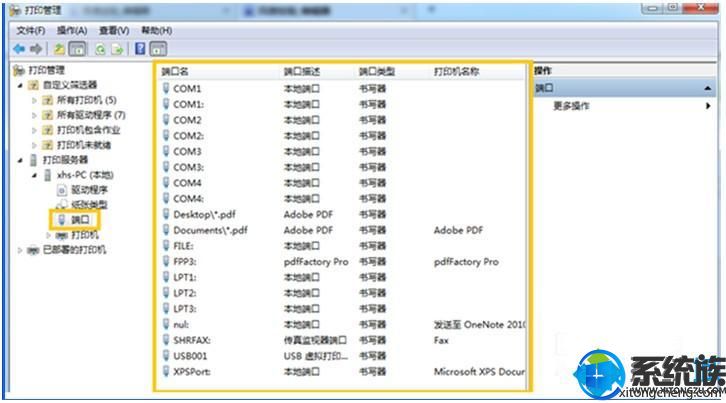Open the Help (H) menu
726x403 pixels.
[x=156, y=31]
